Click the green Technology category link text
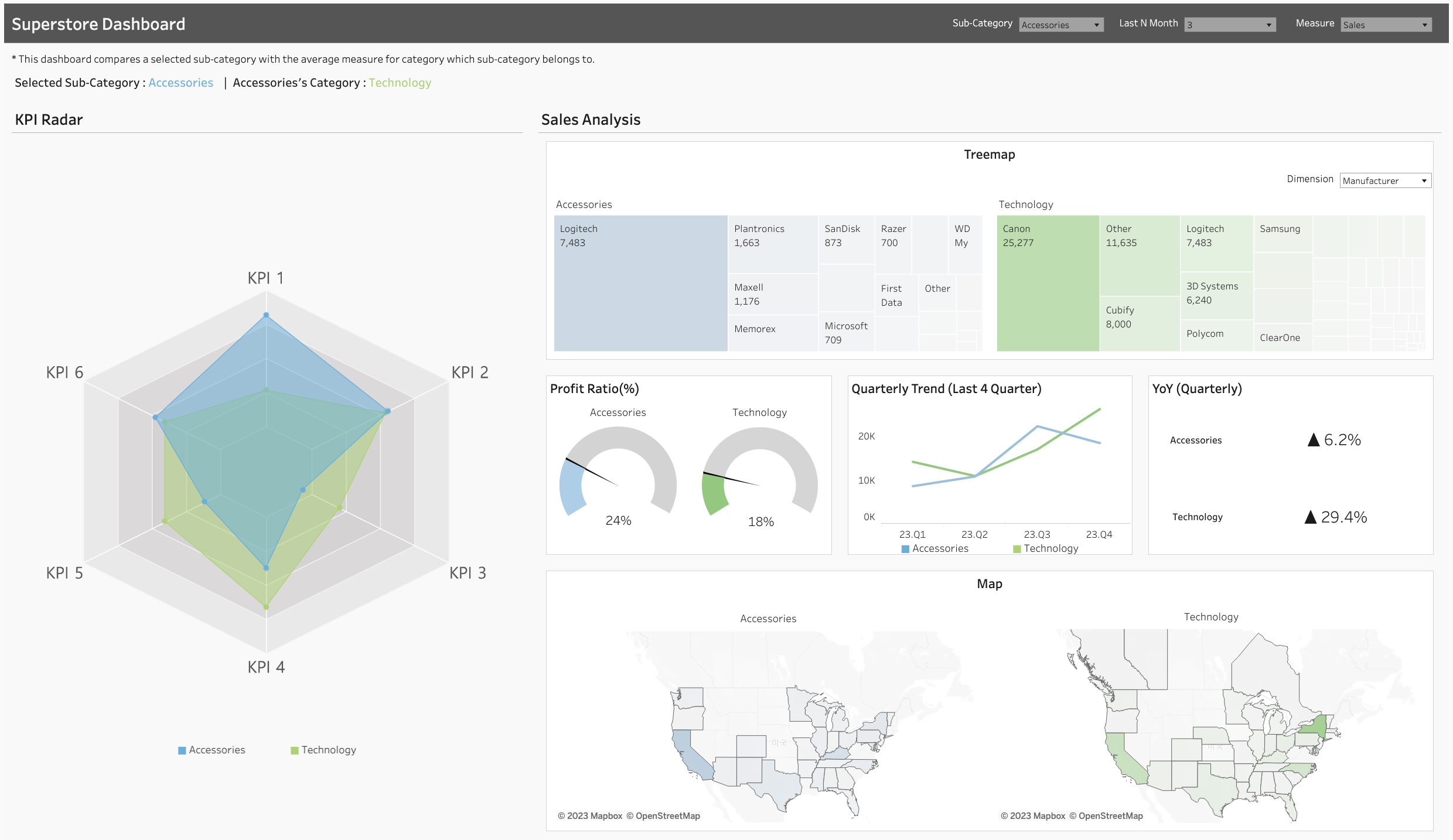This screenshot has height=840, width=1453. pos(400,83)
